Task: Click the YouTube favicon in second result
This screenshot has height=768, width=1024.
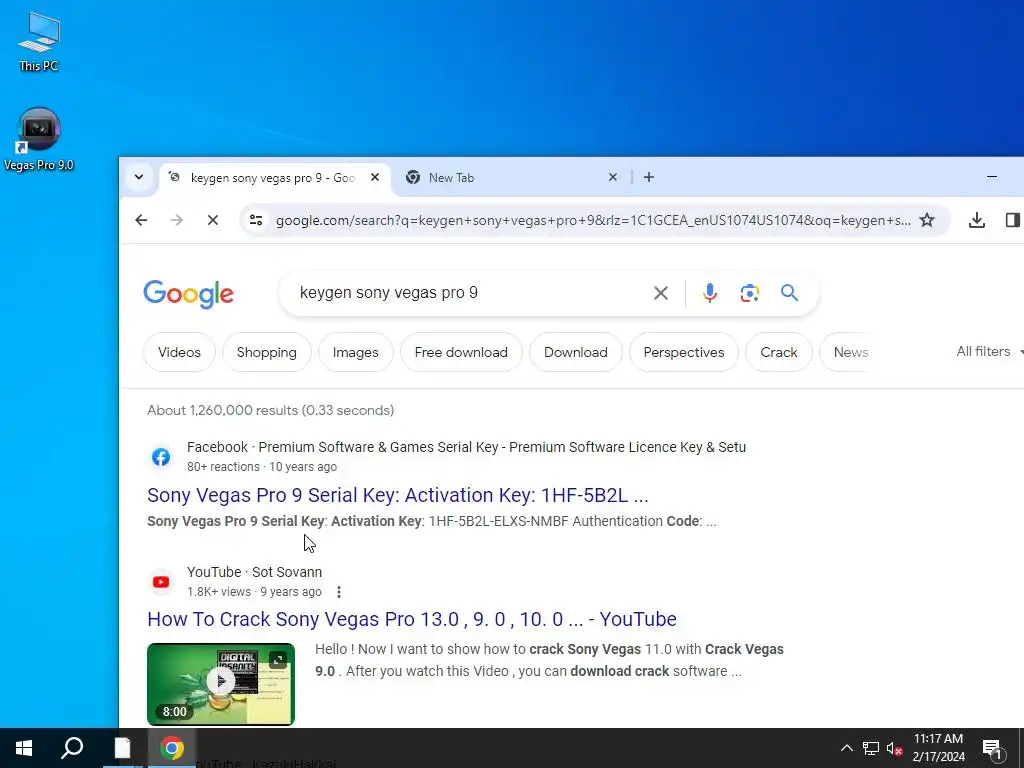Action: click(x=161, y=581)
